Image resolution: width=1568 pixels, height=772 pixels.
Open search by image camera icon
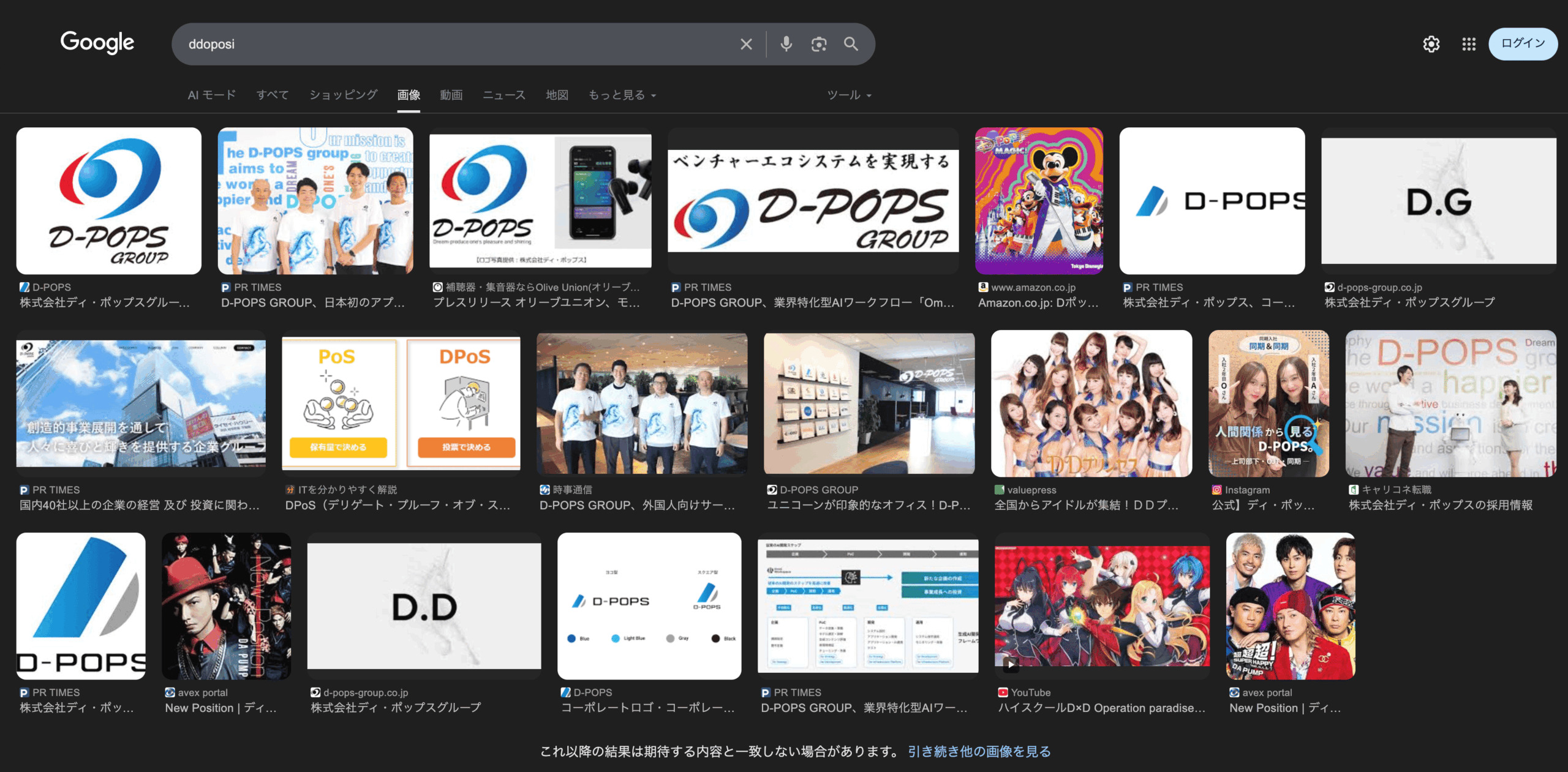point(819,44)
